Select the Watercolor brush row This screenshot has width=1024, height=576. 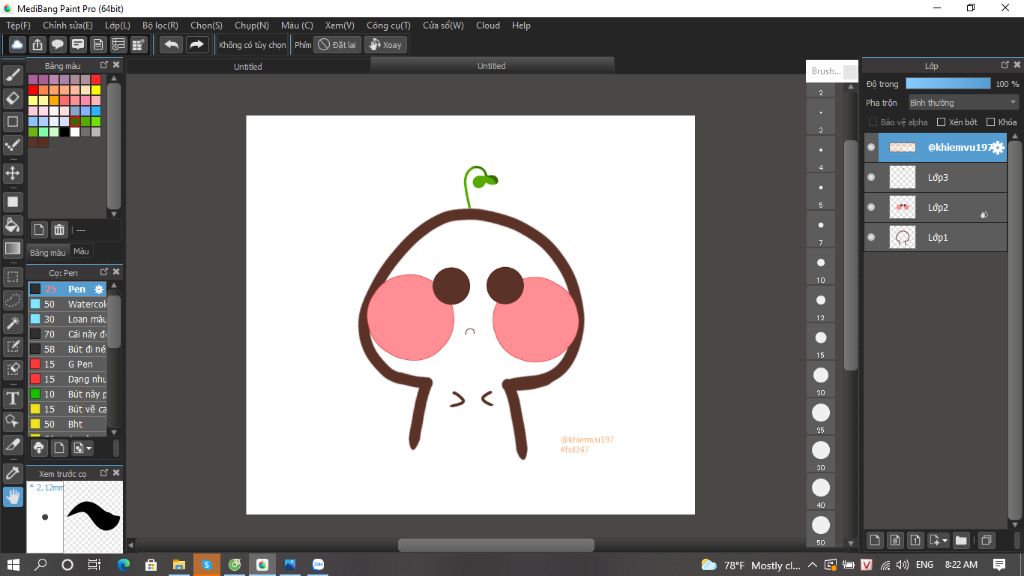[x=67, y=304]
